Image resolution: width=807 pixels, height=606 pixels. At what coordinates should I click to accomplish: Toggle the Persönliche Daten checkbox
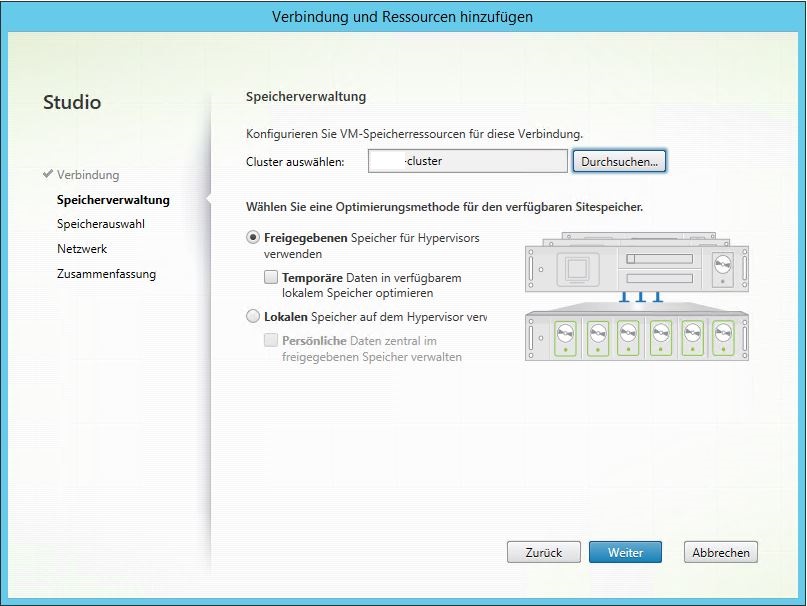pyautogui.click(x=271, y=341)
